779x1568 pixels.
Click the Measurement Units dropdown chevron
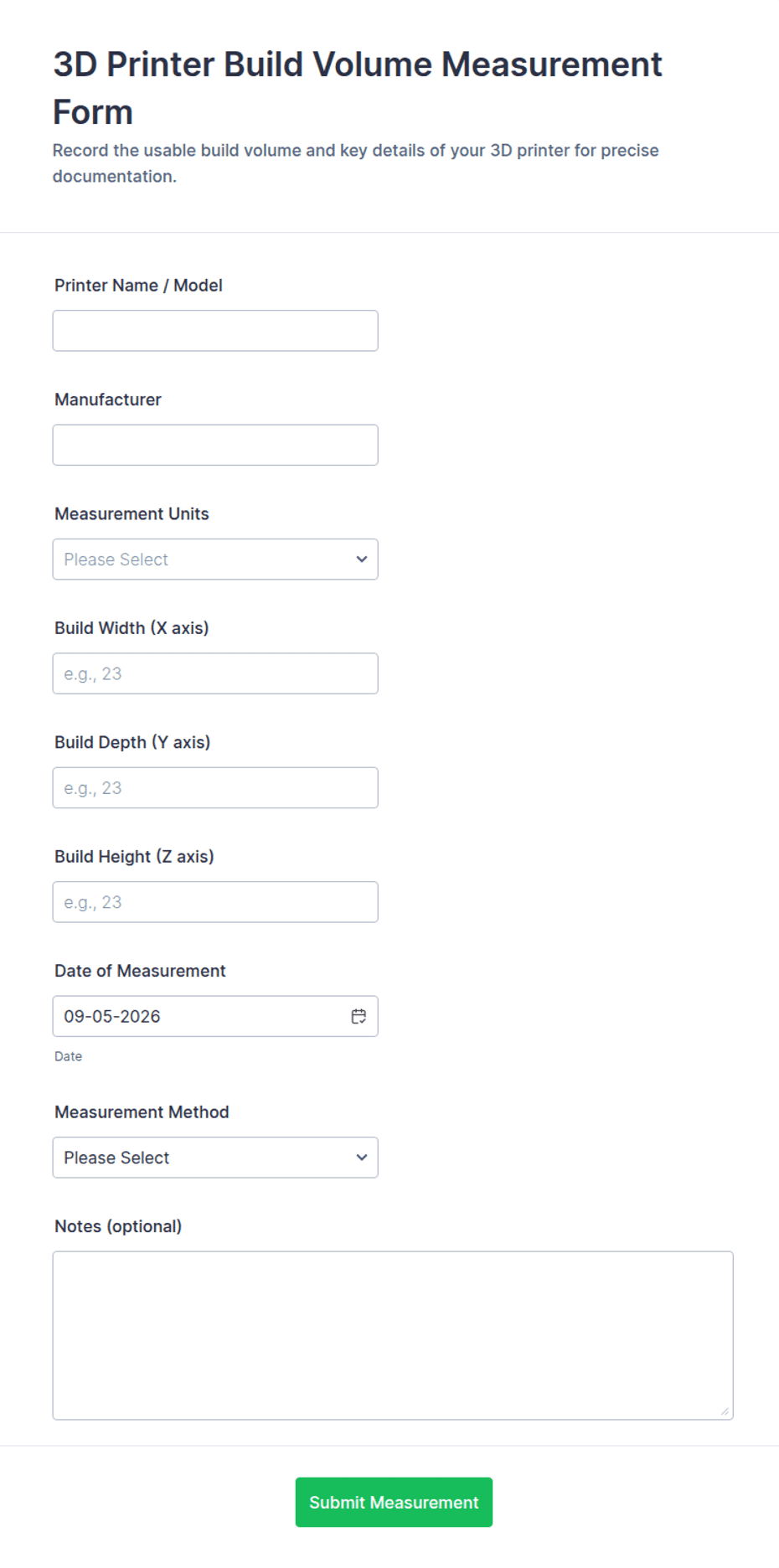pyautogui.click(x=362, y=559)
